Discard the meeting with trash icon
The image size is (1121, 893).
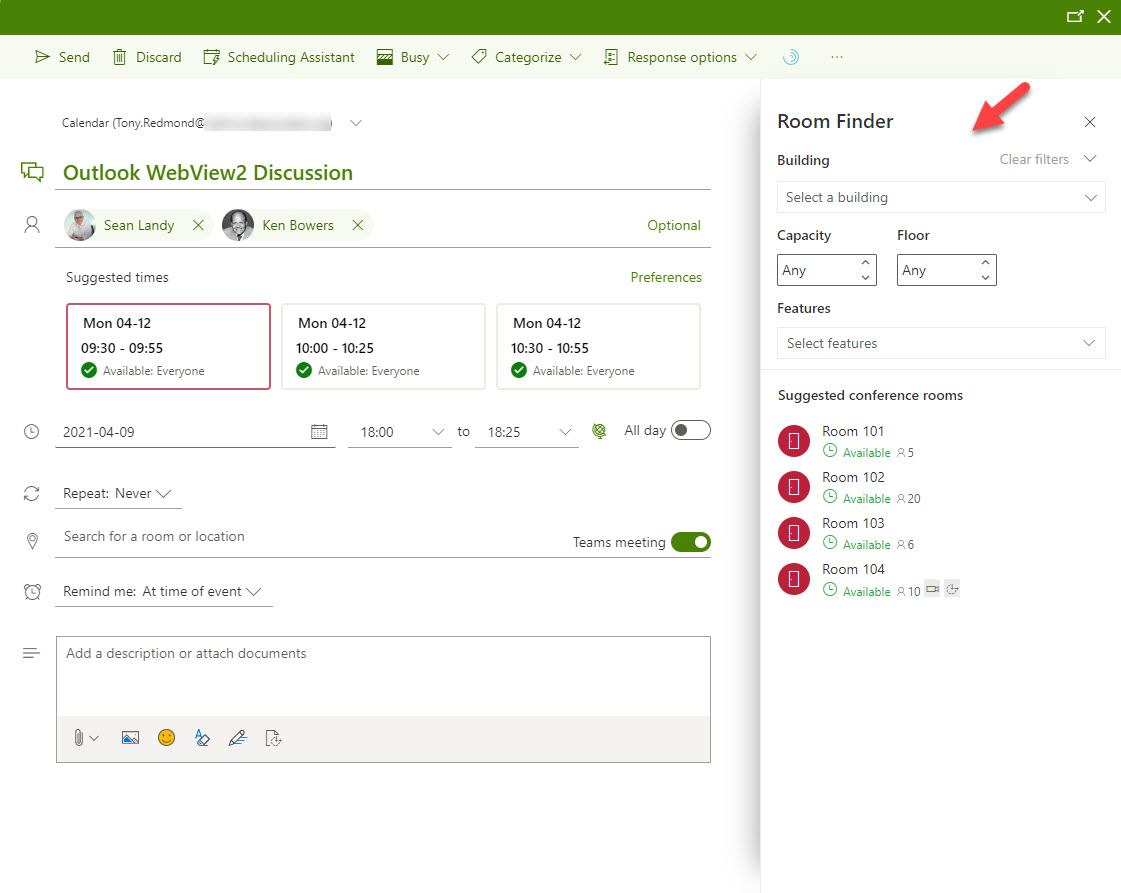[120, 57]
